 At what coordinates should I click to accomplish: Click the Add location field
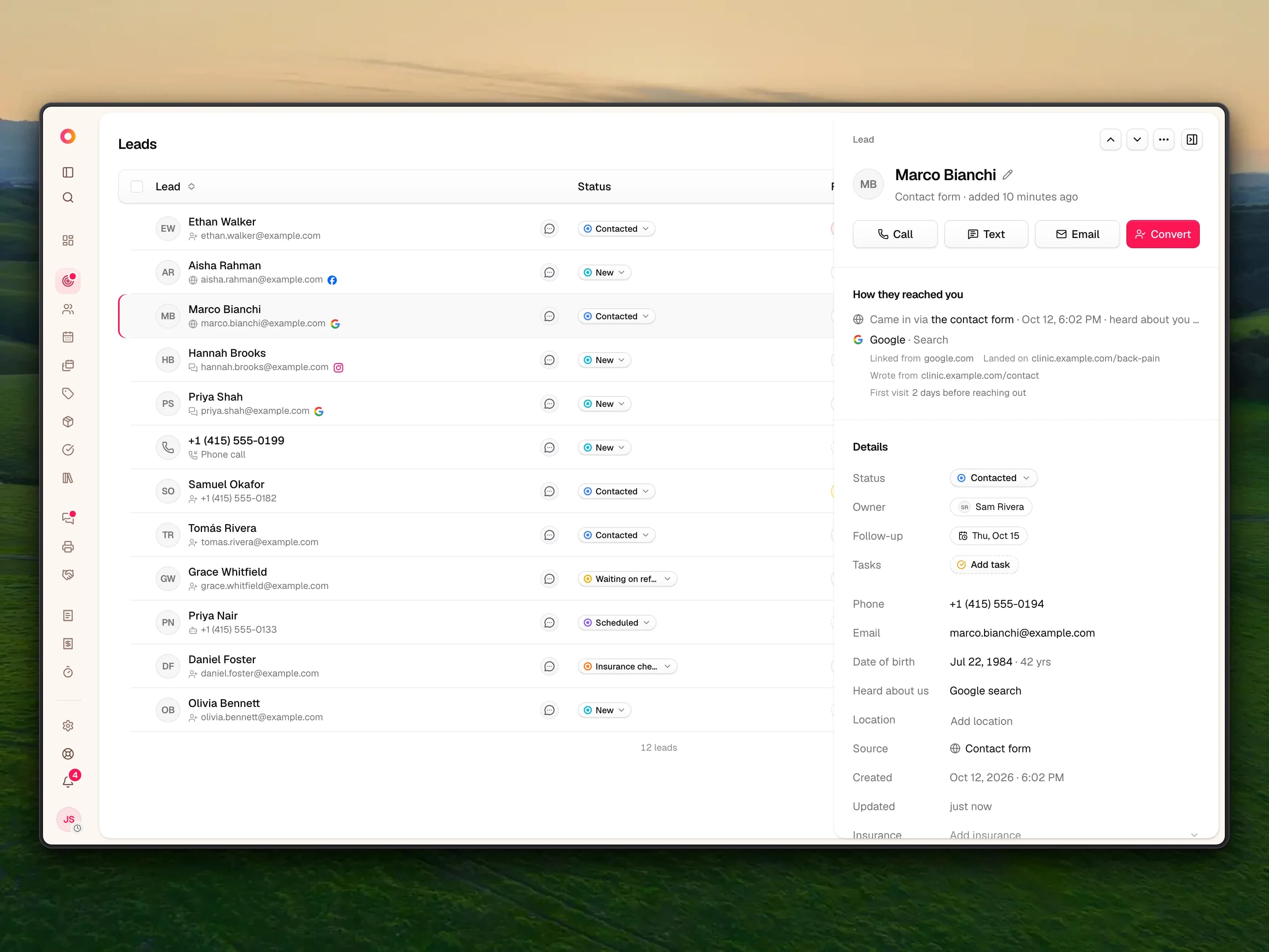coord(981,721)
